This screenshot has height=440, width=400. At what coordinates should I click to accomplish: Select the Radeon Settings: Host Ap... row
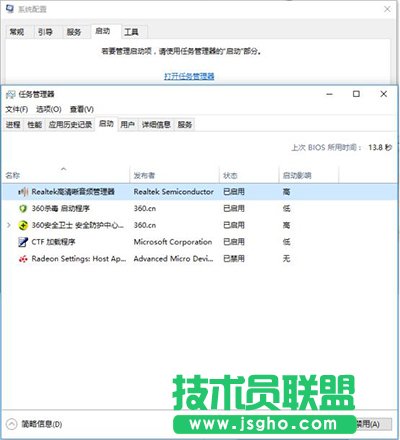[x=200, y=259]
